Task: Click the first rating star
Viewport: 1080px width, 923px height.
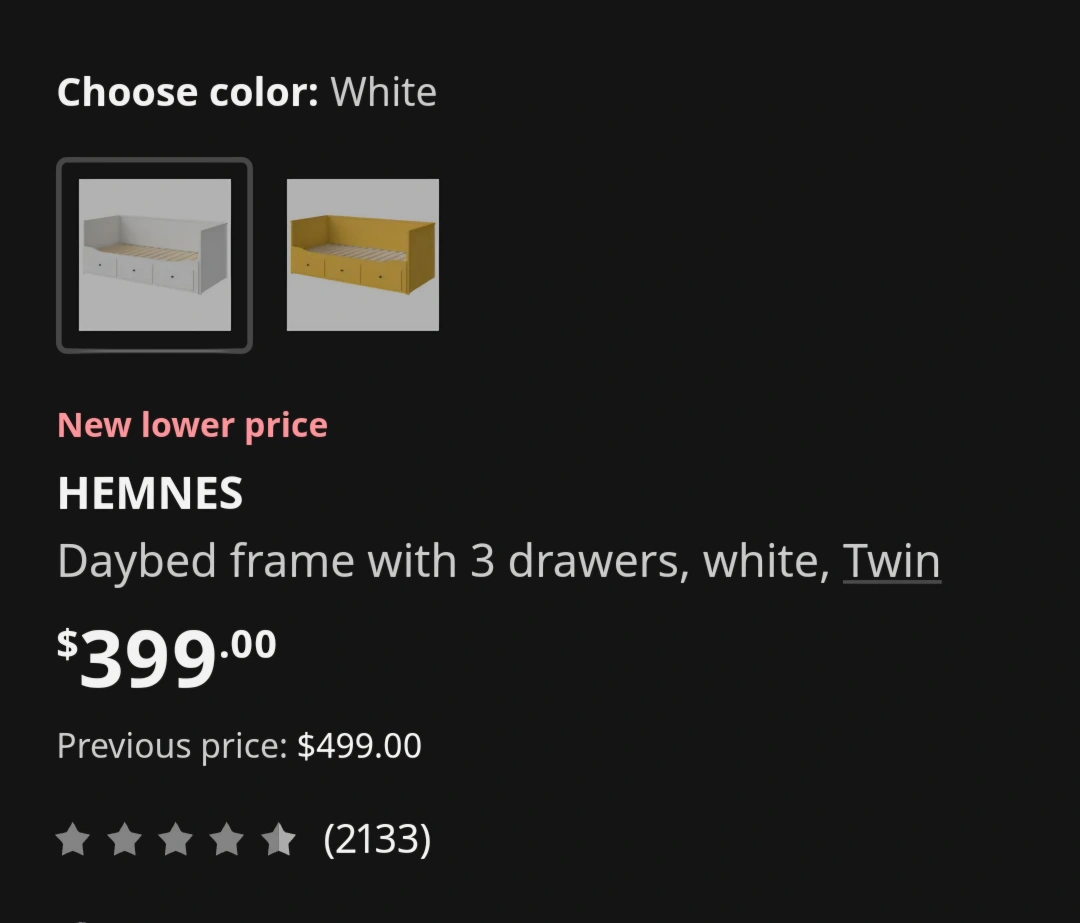Action: (73, 840)
